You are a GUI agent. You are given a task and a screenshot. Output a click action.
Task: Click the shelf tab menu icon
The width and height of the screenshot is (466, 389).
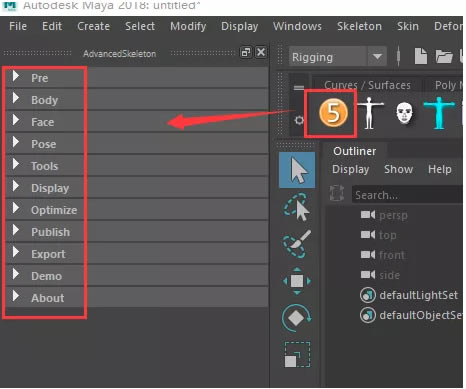coord(299,88)
